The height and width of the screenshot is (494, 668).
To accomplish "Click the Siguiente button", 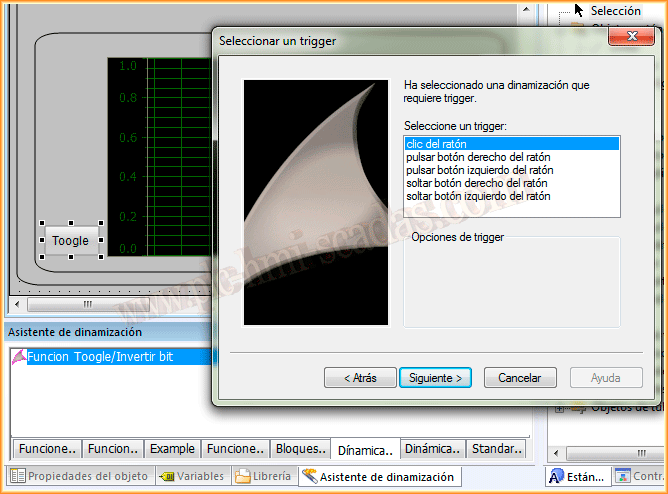I will click(x=435, y=378).
